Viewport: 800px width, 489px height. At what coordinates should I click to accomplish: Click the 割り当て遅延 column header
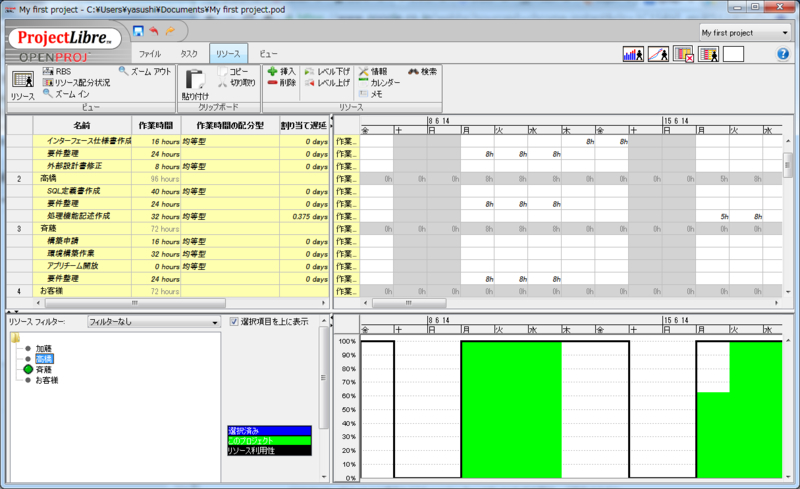tap(304, 125)
